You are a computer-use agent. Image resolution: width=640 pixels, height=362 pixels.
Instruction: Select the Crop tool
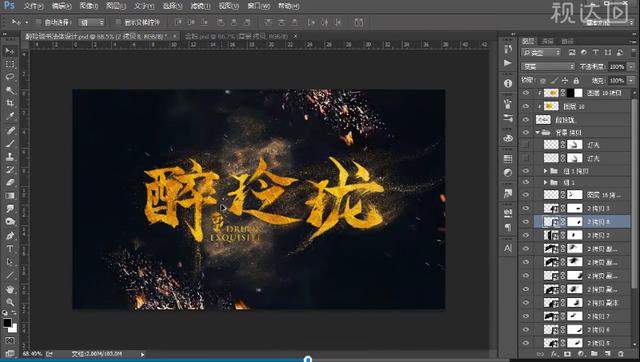10,103
